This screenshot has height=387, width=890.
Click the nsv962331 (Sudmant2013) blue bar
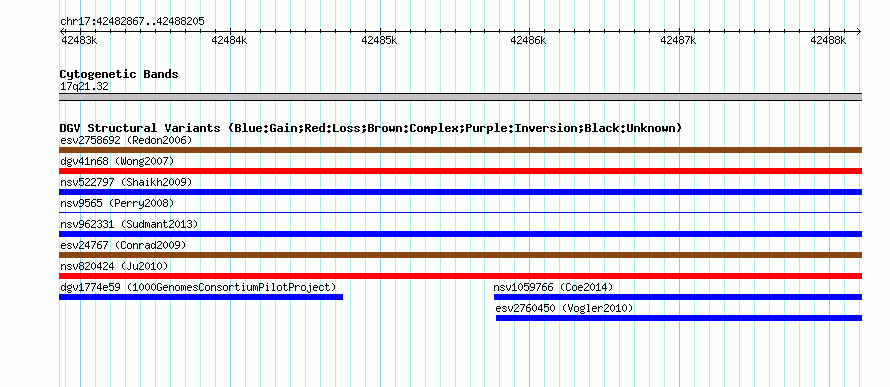(x=460, y=234)
